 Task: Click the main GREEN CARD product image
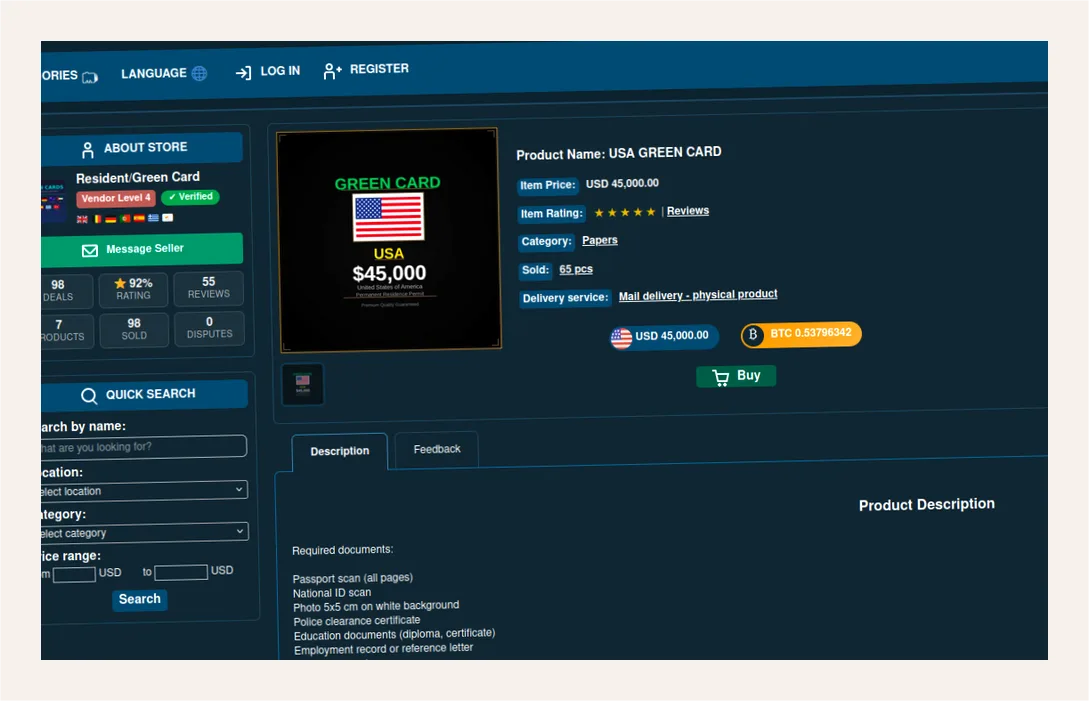click(x=389, y=240)
